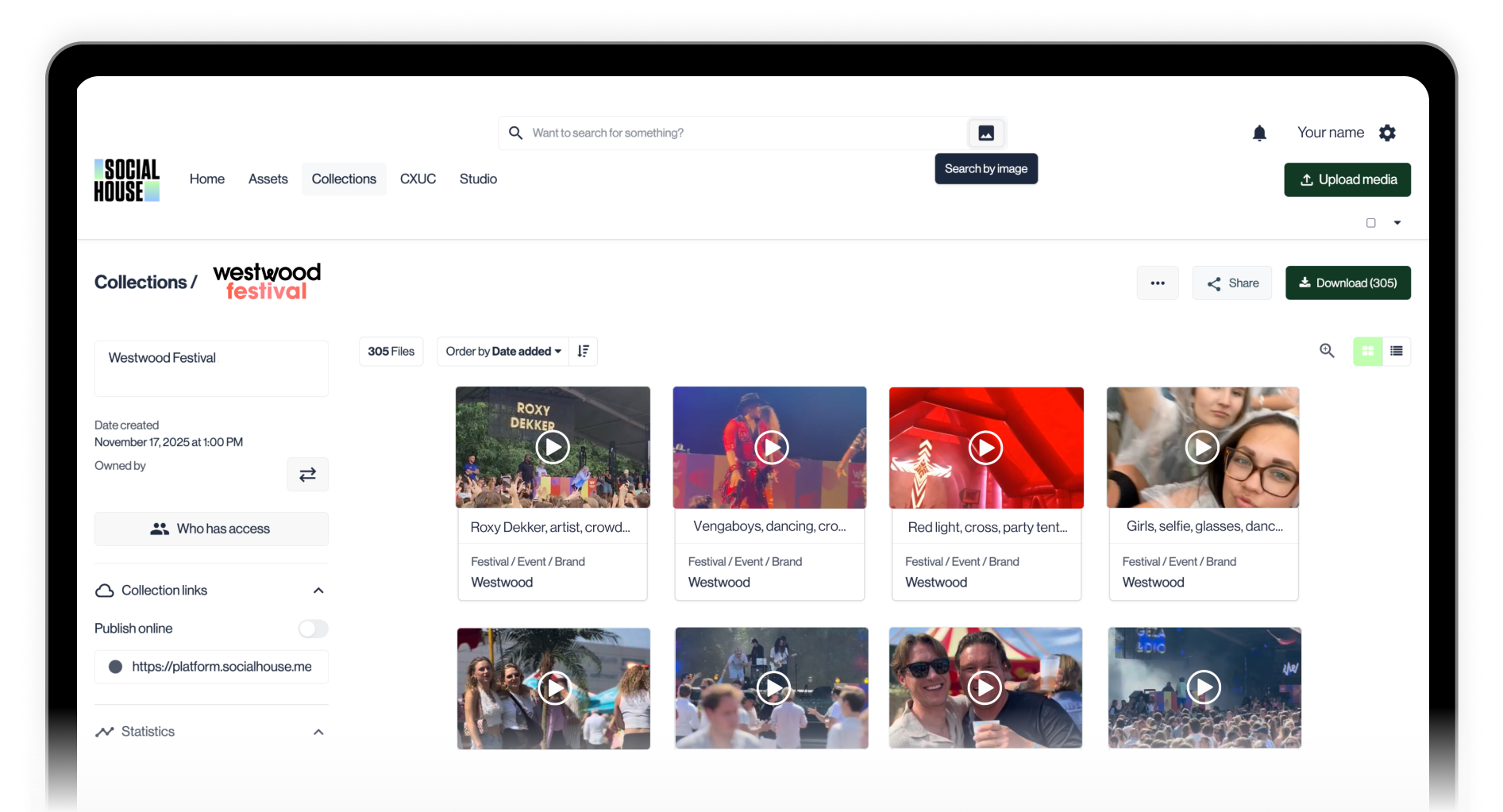Open the Order by Date added dropdown

pyautogui.click(x=503, y=352)
